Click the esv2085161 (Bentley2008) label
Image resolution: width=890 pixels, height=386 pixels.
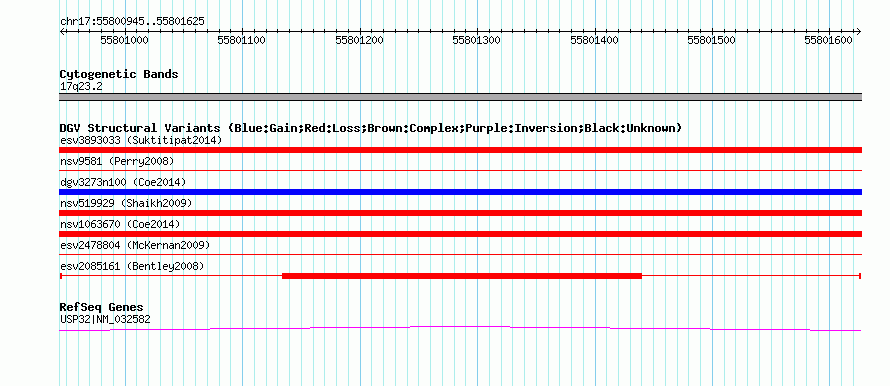click(132, 266)
